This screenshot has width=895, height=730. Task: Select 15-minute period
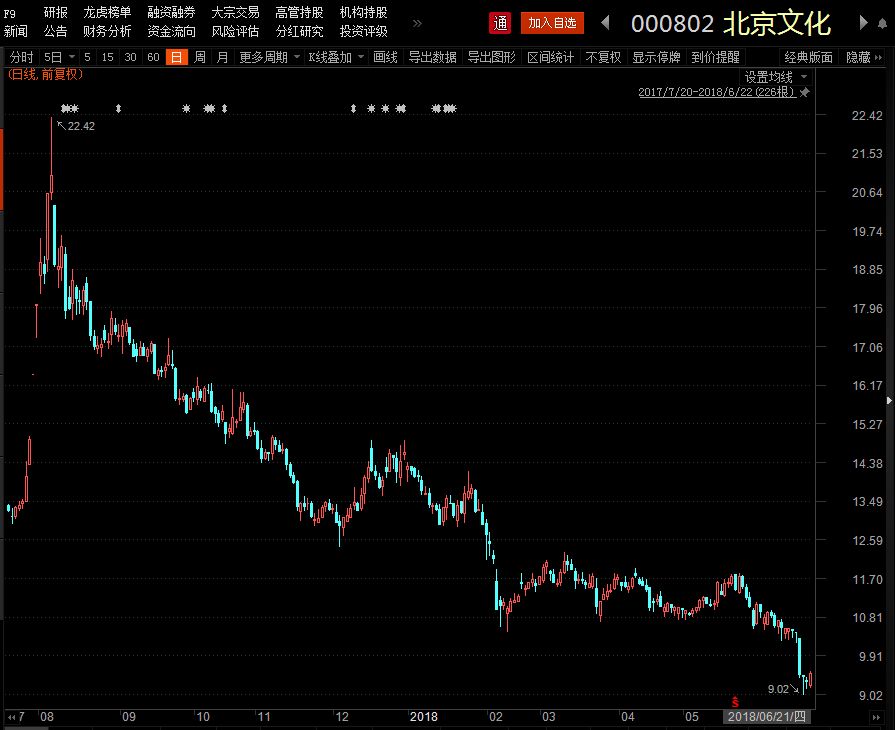[x=107, y=57]
